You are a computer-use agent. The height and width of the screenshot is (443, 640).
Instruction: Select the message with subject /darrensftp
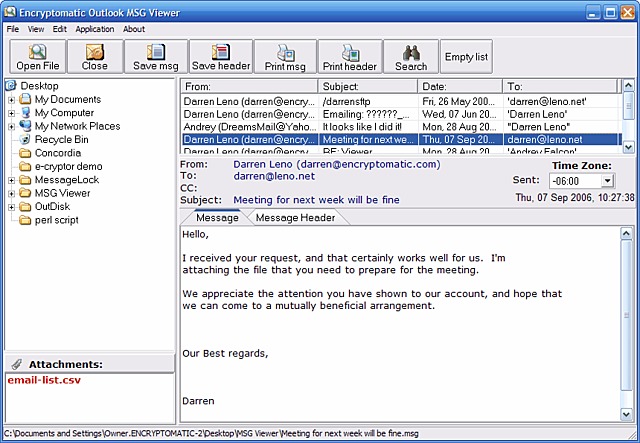click(x=401, y=101)
